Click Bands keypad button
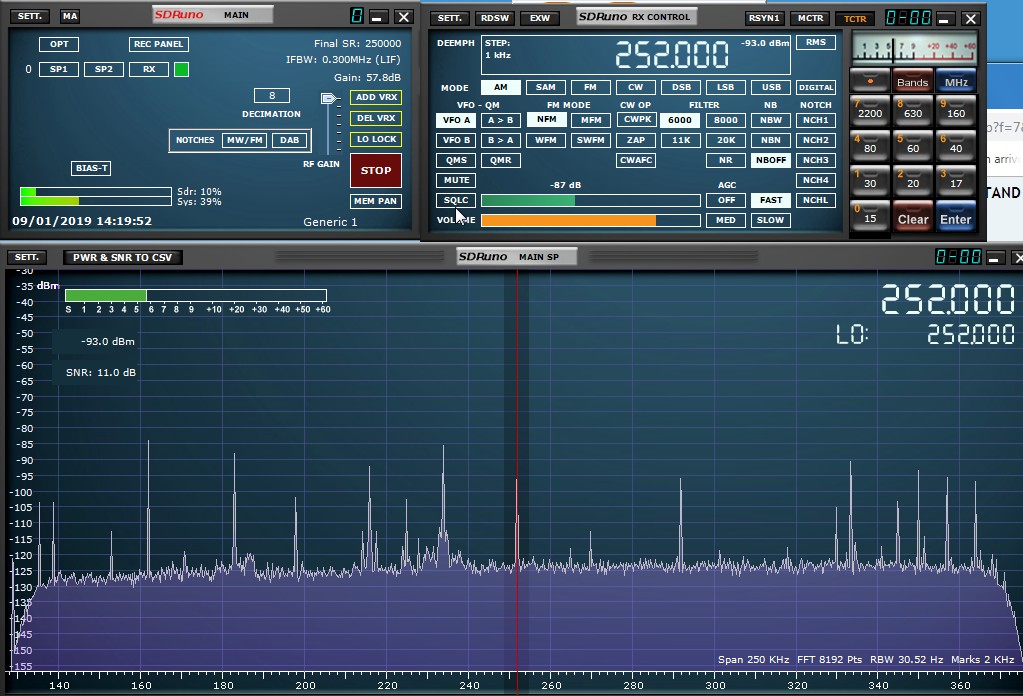 tap(912, 81)
